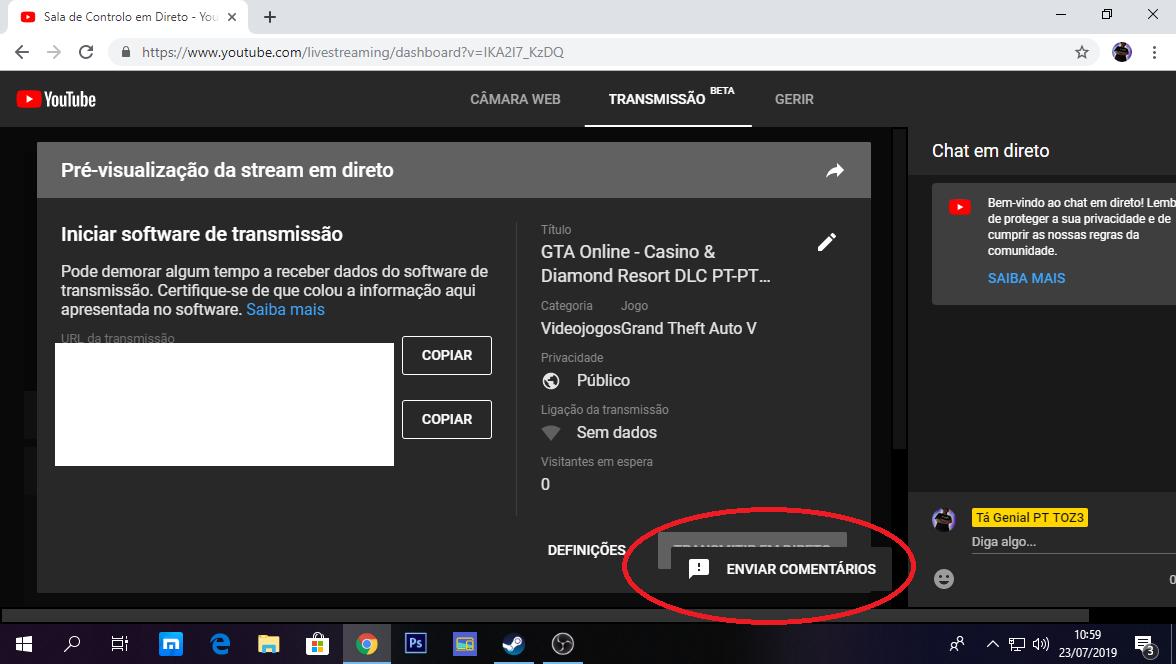Click the bookmark star in address bar
Screen dimensions: 1176x664
click(x=1082, y=52)
